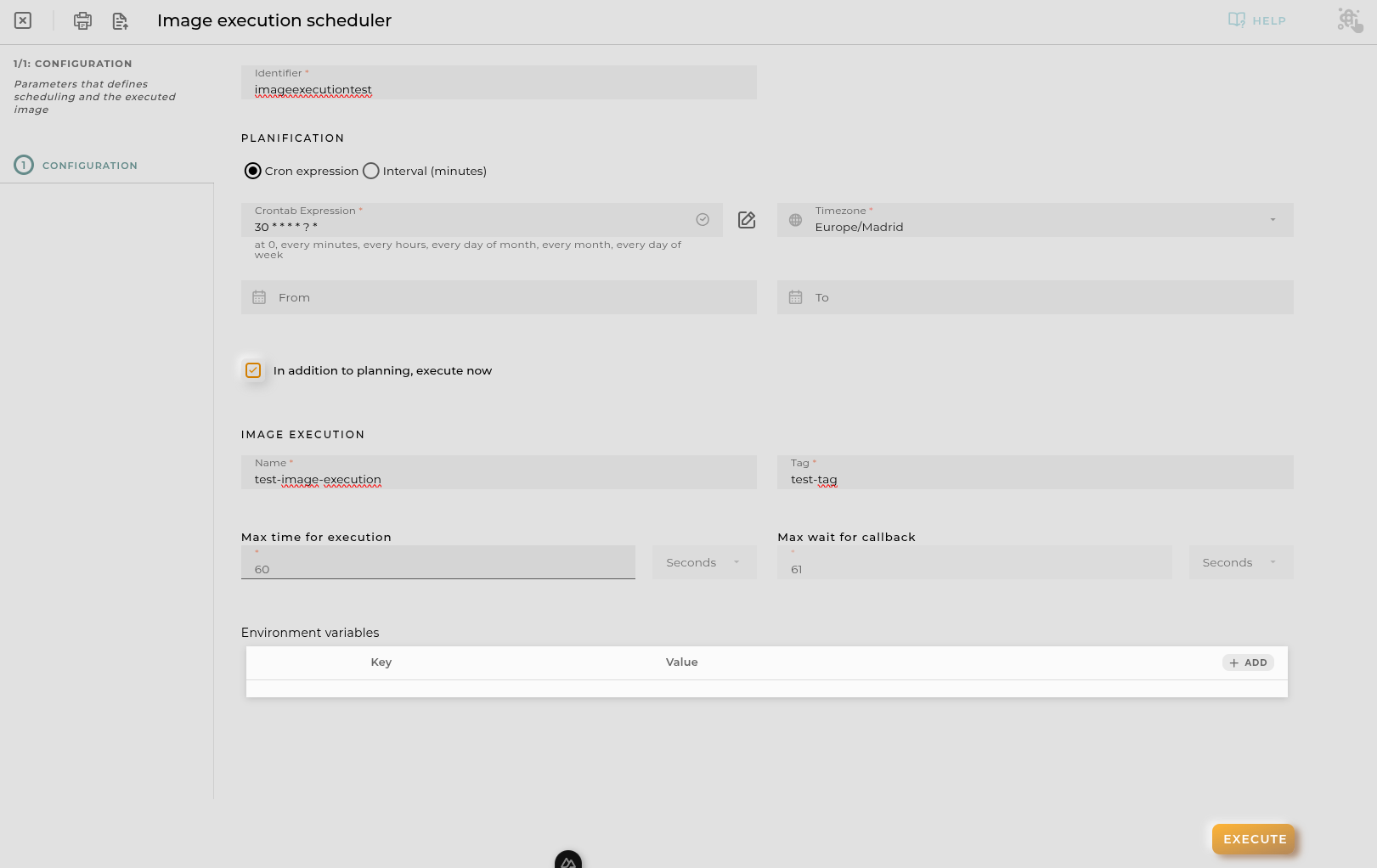
Task: Click the print icon in header
Action: [82, 20]
